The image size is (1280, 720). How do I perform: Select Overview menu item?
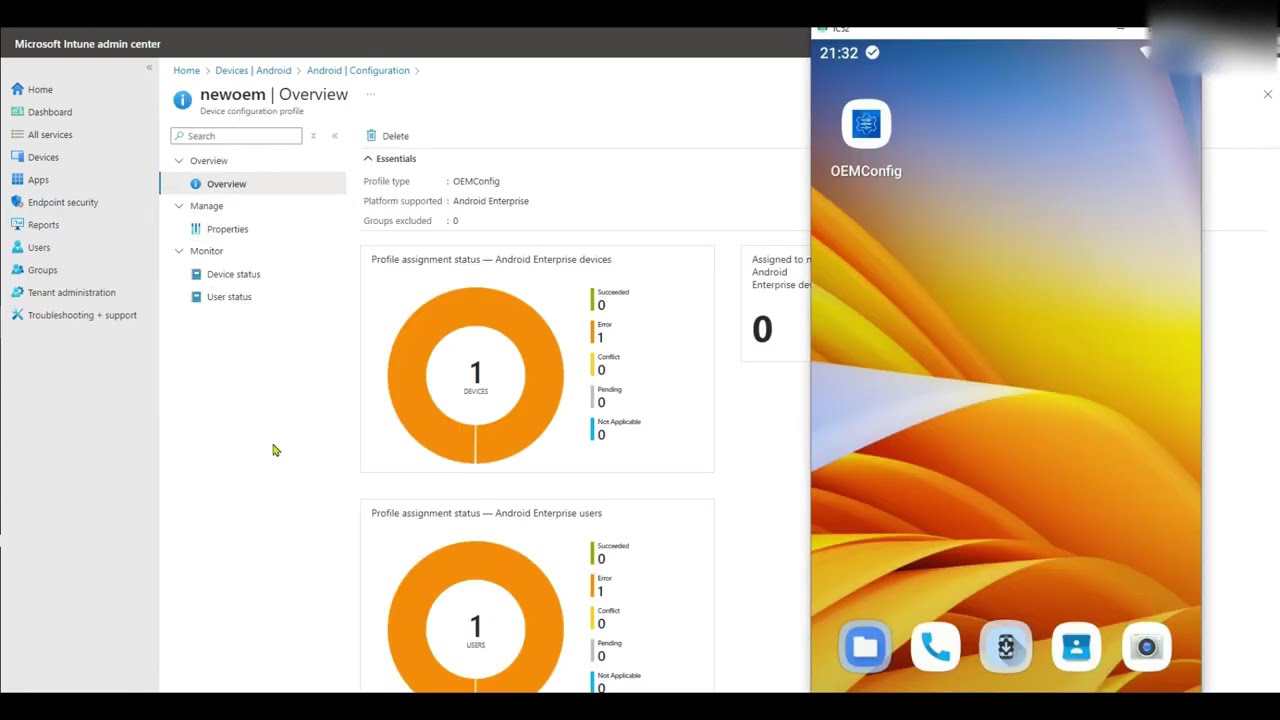[x=253, y=184]
